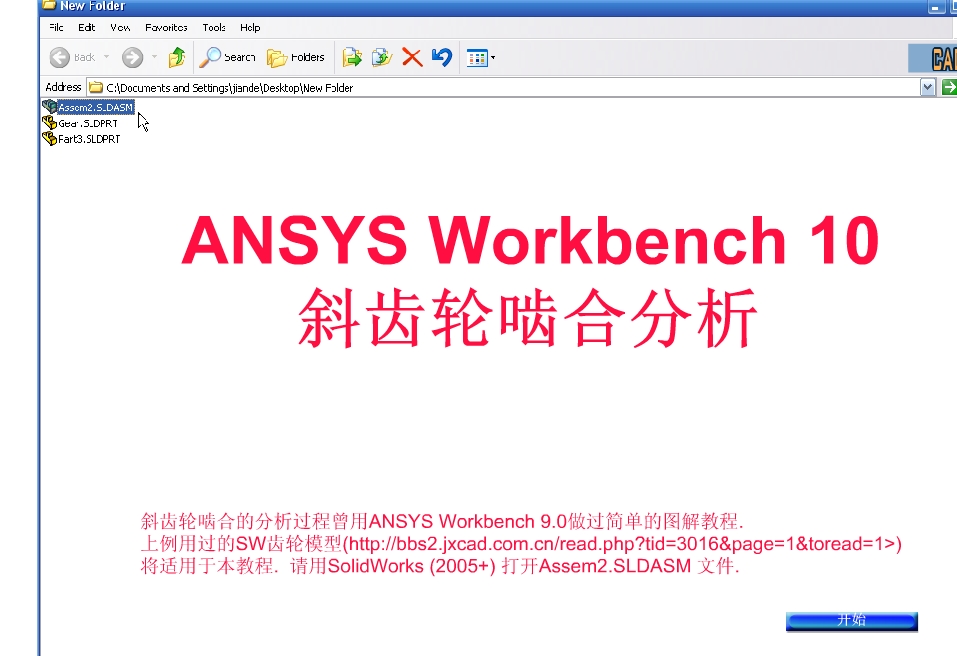Click the green Go arrow beside the address
The image size is (957, 656).
point(947,87)
